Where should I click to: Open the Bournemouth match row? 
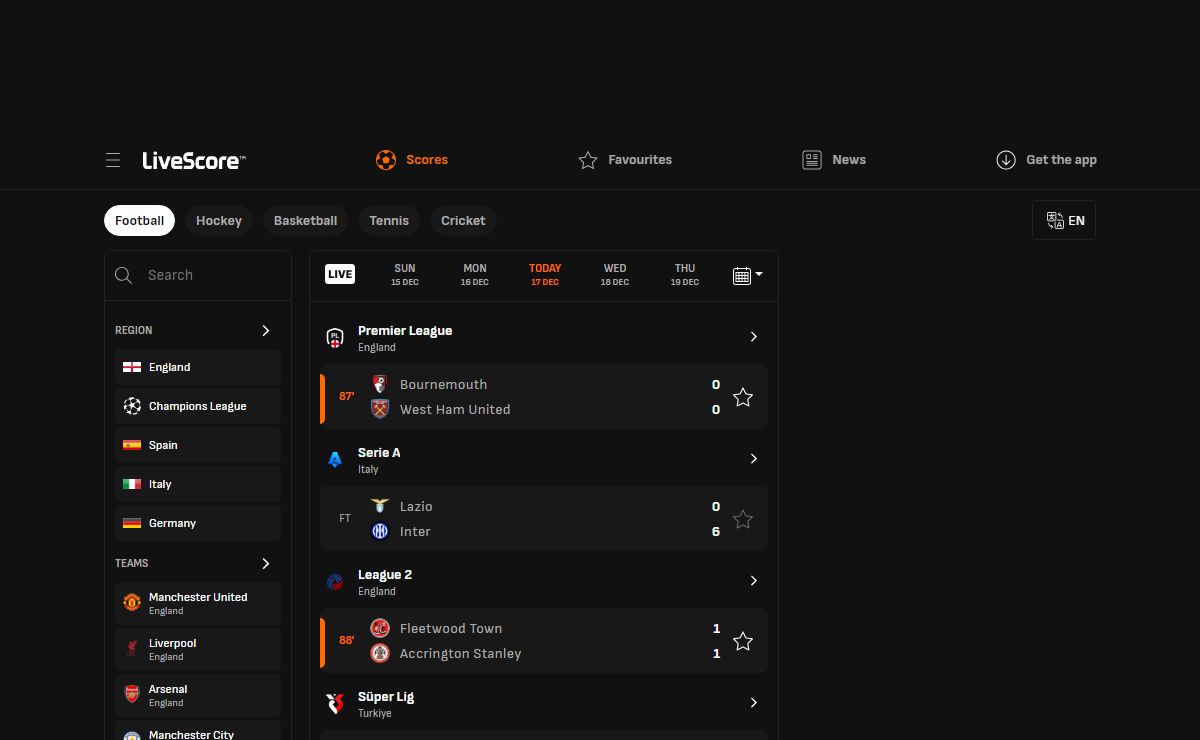pyautogui.click(x=544, y=397)
